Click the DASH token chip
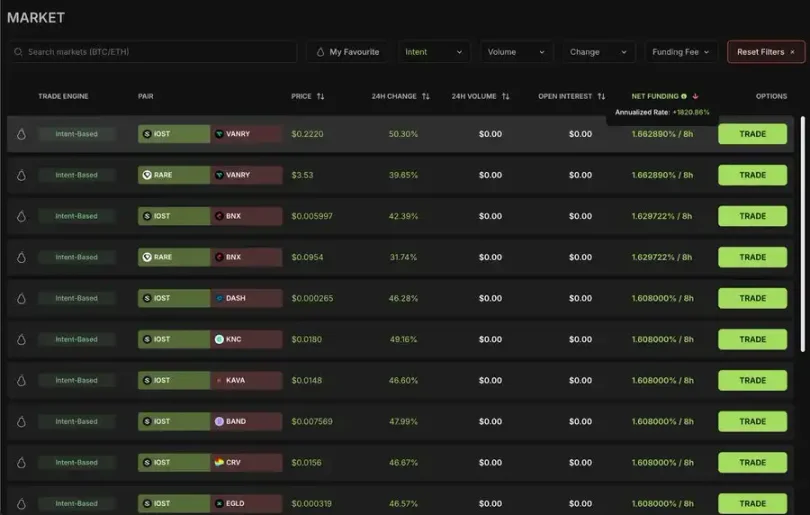This screenshot has width=810, height=515. click(x=246, y=298)
